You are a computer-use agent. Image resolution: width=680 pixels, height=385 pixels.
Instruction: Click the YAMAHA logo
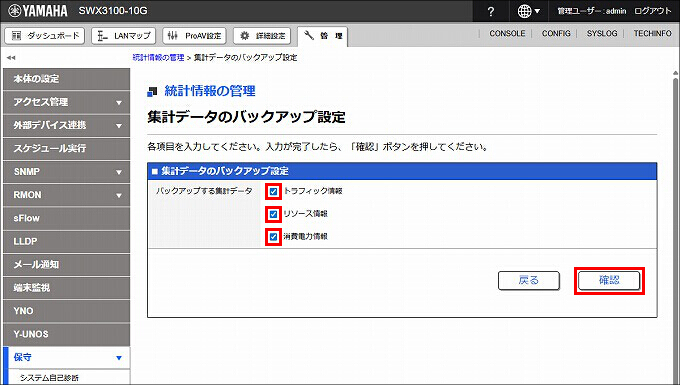click(38, 11)
